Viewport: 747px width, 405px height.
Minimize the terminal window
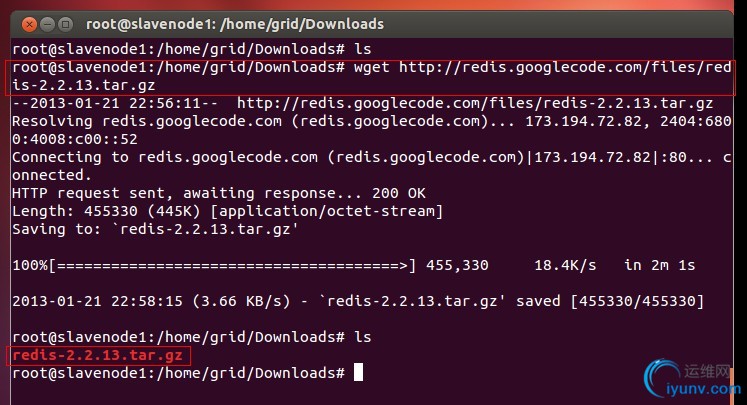[48, 24]
